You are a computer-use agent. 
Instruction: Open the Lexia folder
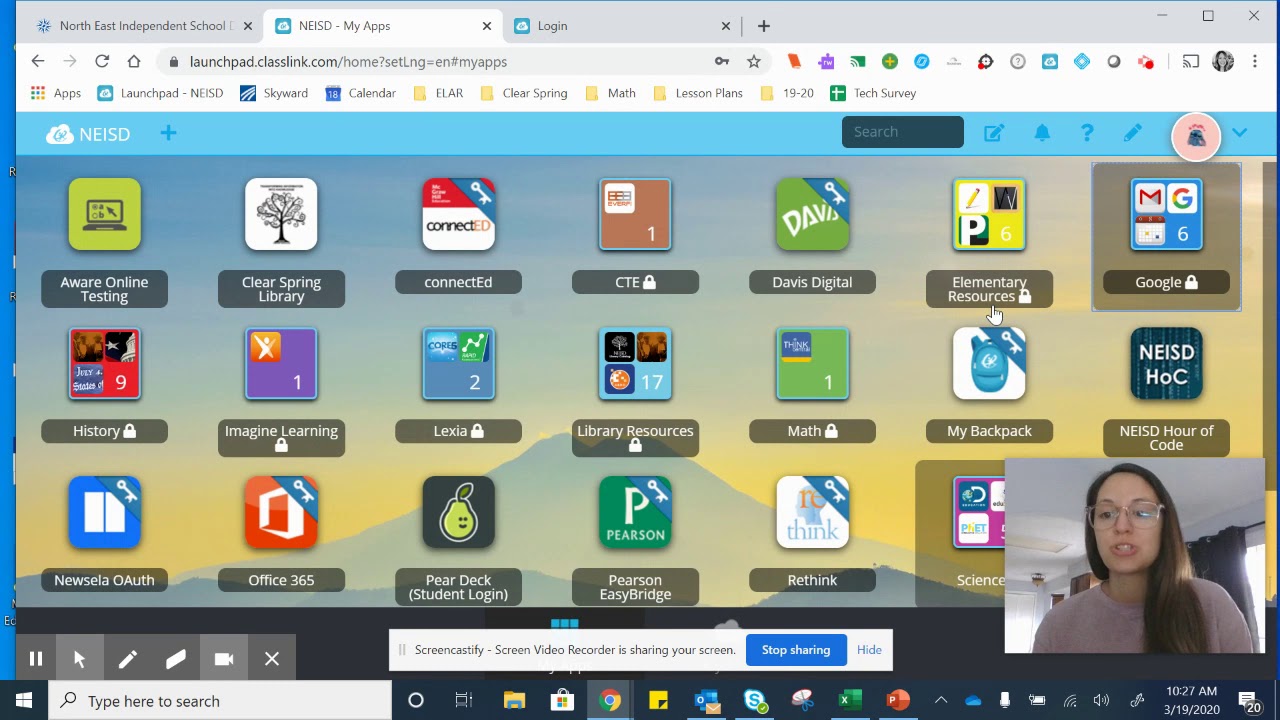tap(458, 363)
